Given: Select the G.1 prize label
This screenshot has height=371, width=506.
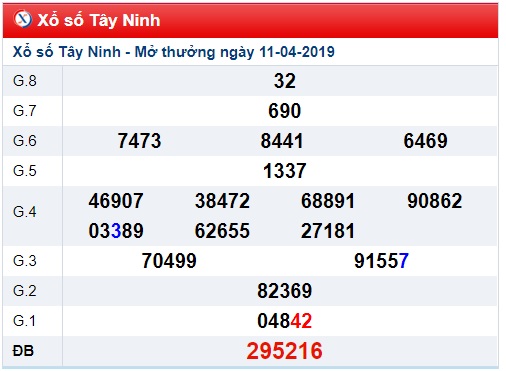Looking at the screenshot, I should tap(24, 321).
